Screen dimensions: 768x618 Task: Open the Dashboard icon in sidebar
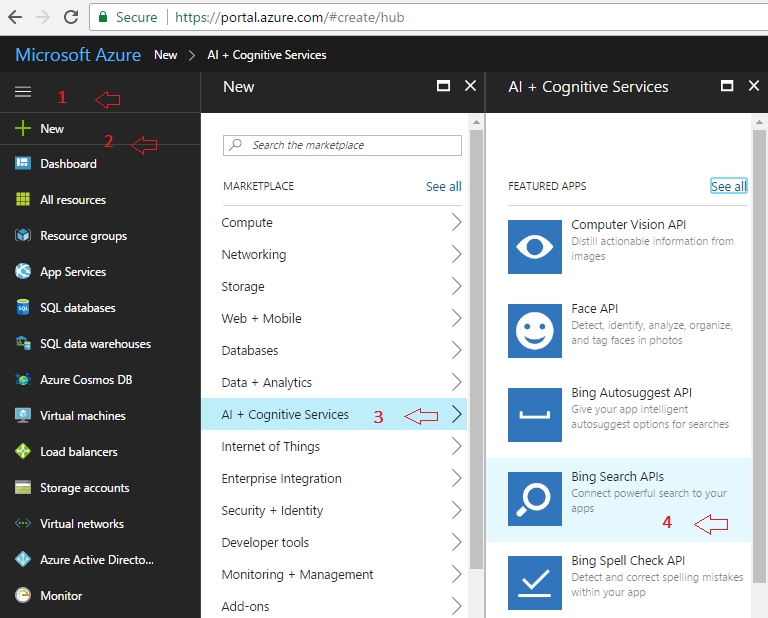coord(23,164)
